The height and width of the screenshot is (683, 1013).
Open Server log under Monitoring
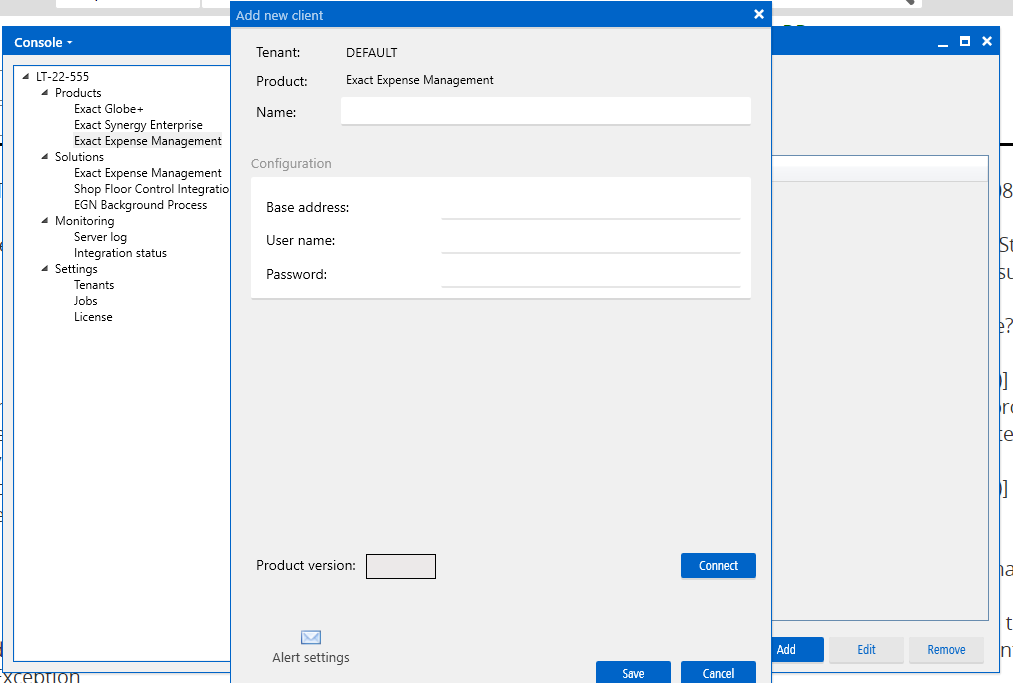tap(100, 237)
